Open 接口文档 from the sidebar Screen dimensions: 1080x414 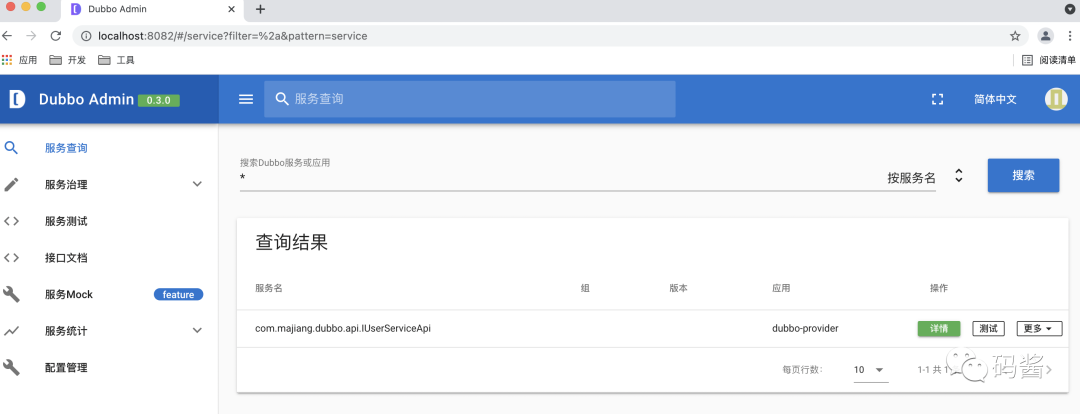pos(66,257)
